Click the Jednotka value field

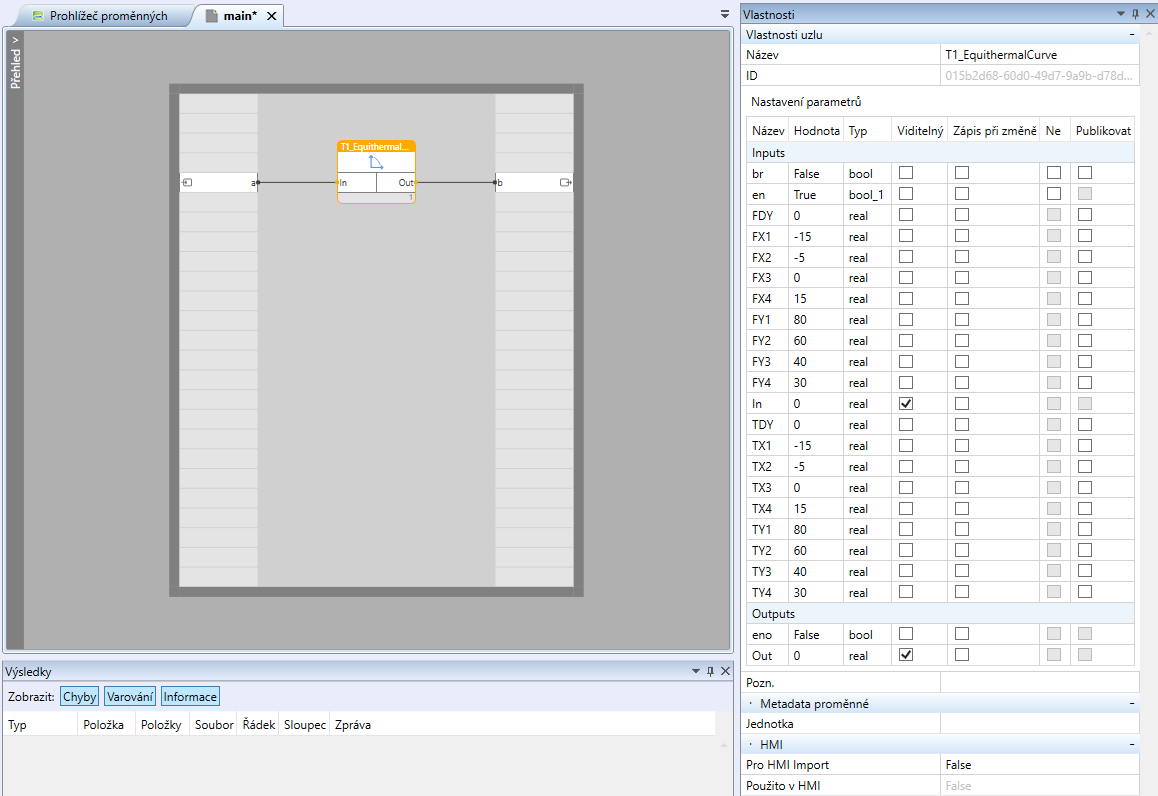pyautogui.click(x=1039, y=724)
